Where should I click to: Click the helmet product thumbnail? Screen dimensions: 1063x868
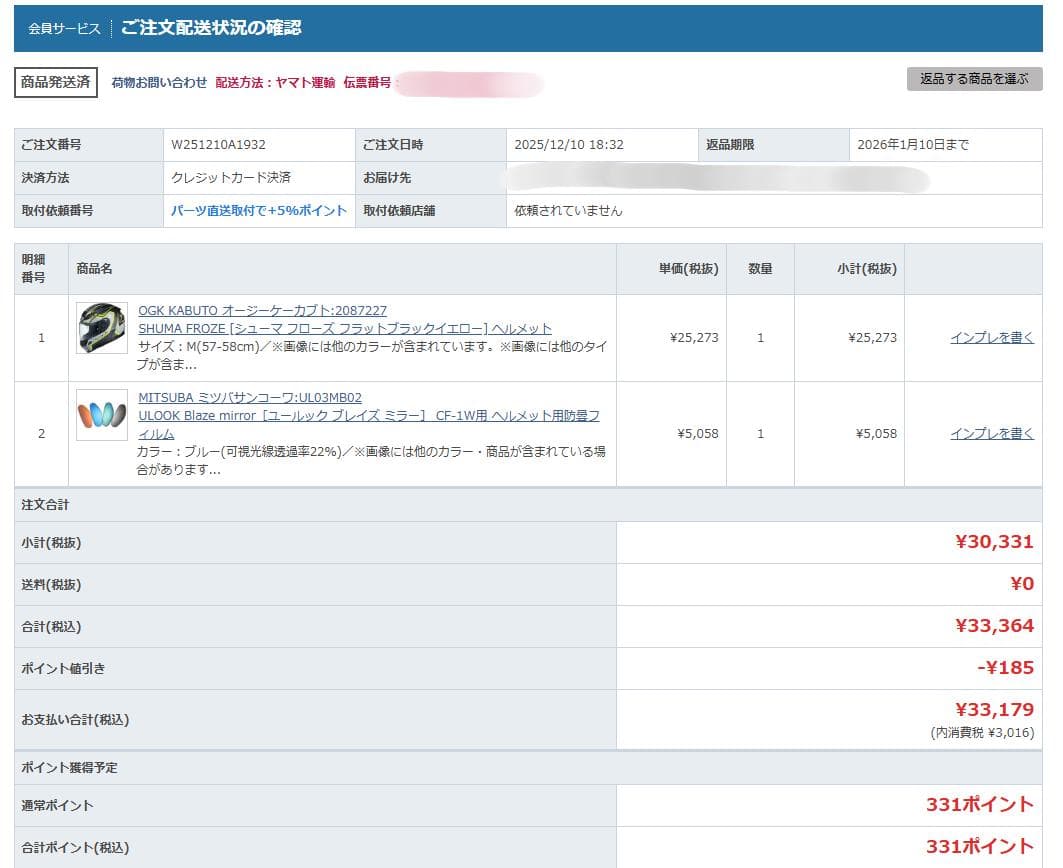102,328
